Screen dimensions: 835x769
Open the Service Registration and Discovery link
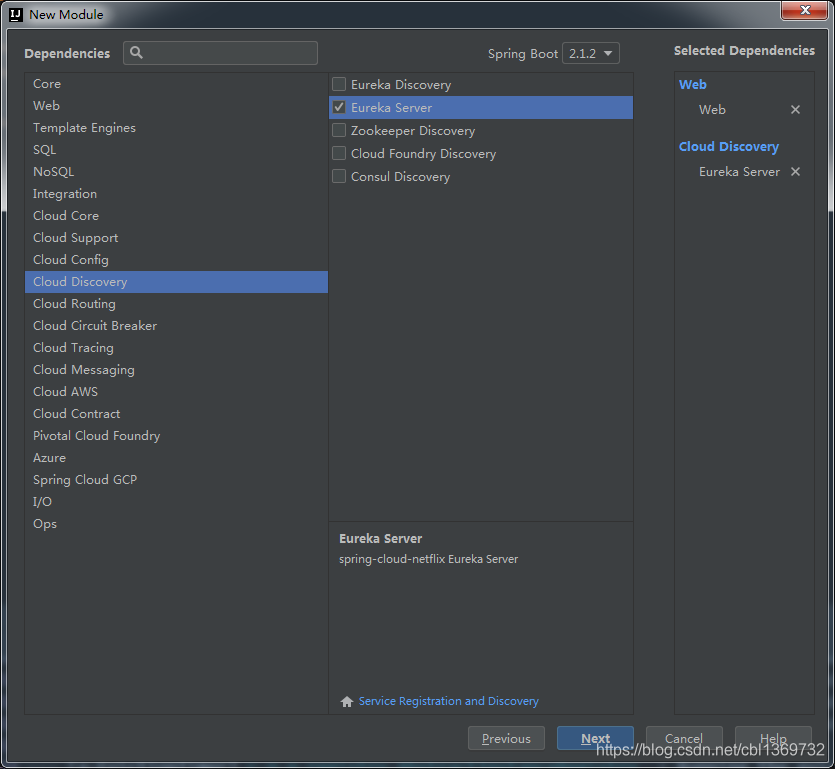pos(448,702)
